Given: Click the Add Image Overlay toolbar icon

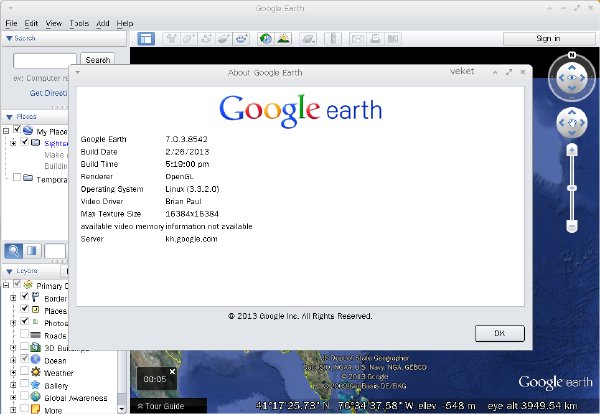Looking at the screenshot, I should [224, 39].
